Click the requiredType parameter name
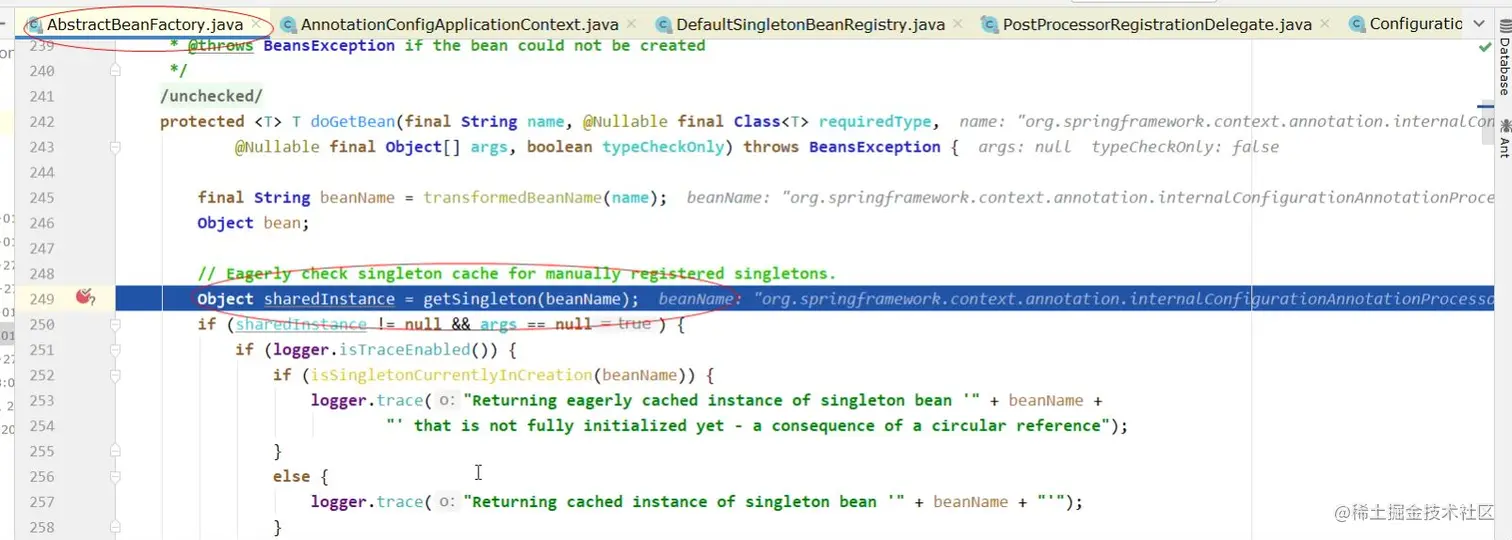1512x540 pixels. pyautogui.click(x=875, y=121)
